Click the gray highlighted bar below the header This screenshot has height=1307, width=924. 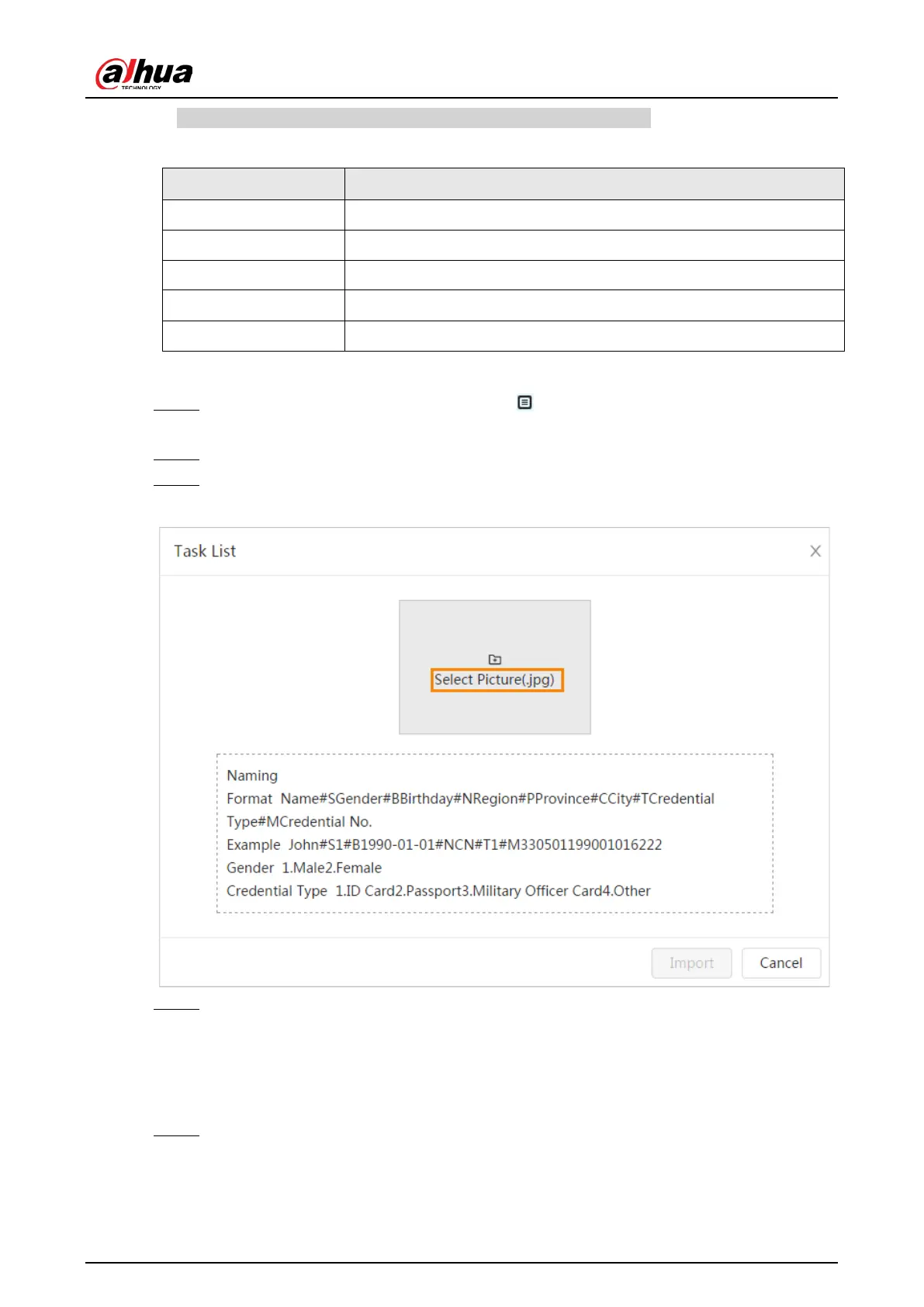[414, 118]
